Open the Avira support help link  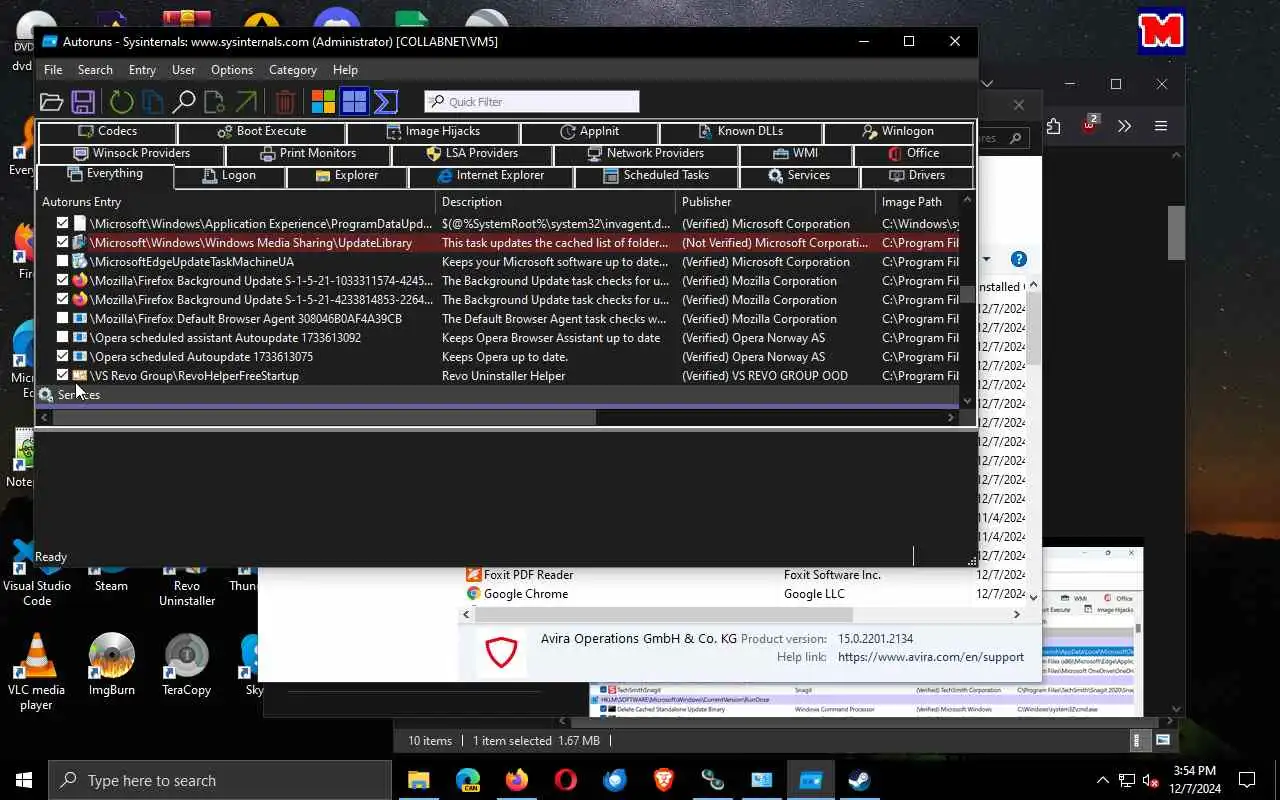[931, 657]
